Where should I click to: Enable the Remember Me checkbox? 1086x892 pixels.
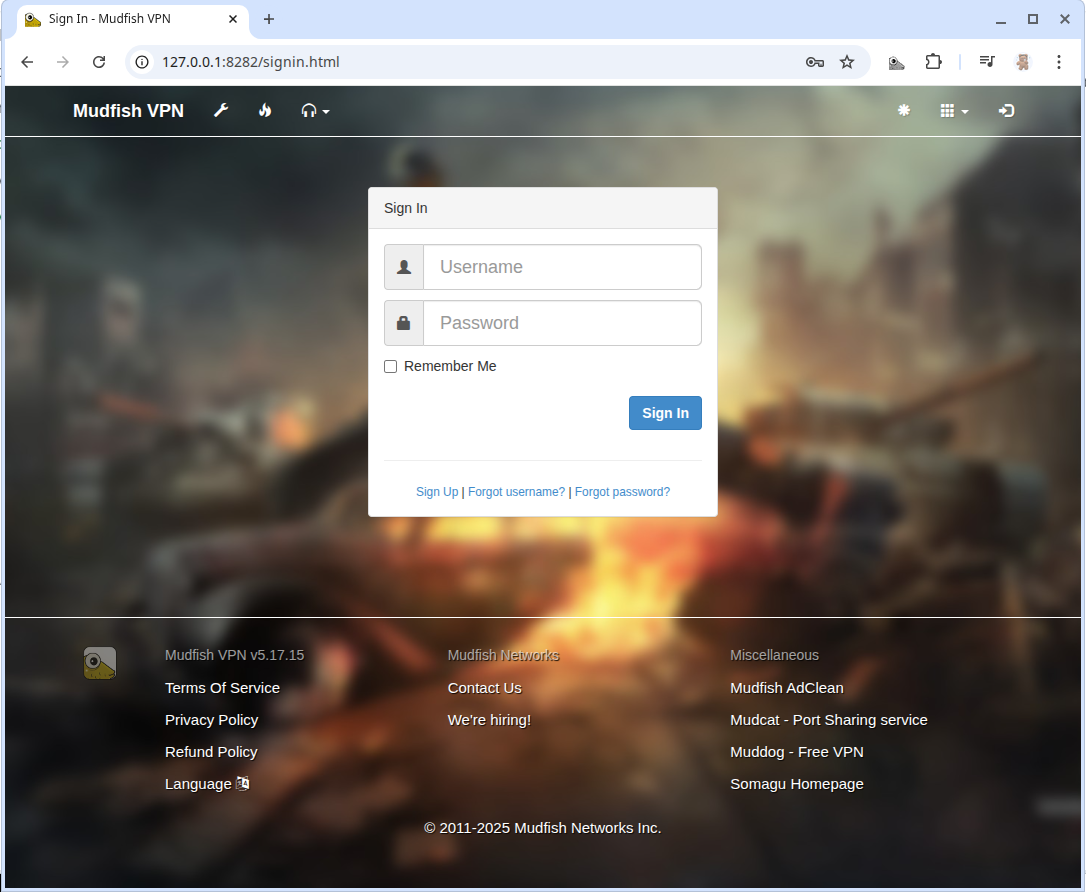[391, 366]
